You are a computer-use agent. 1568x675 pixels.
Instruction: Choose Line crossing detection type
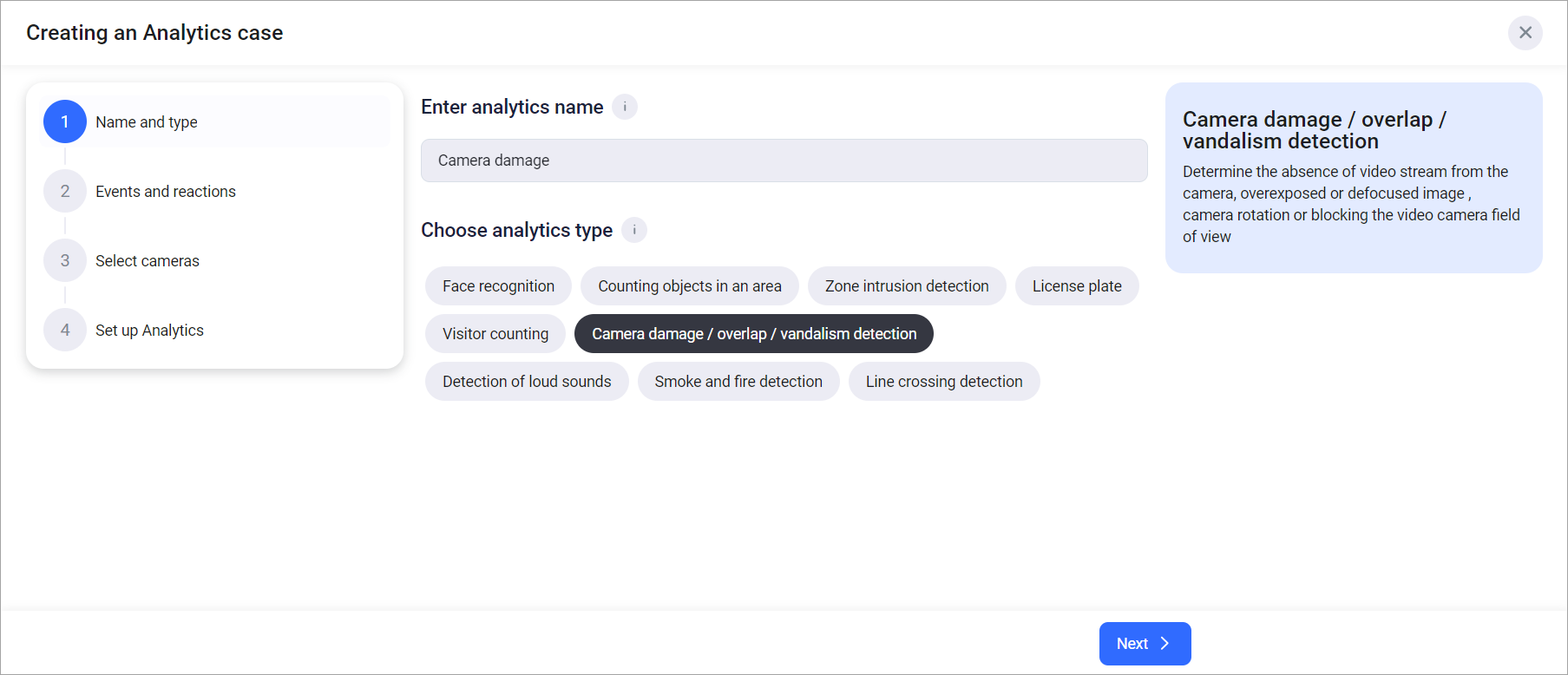pyautogui.click(x=943, y=382)
